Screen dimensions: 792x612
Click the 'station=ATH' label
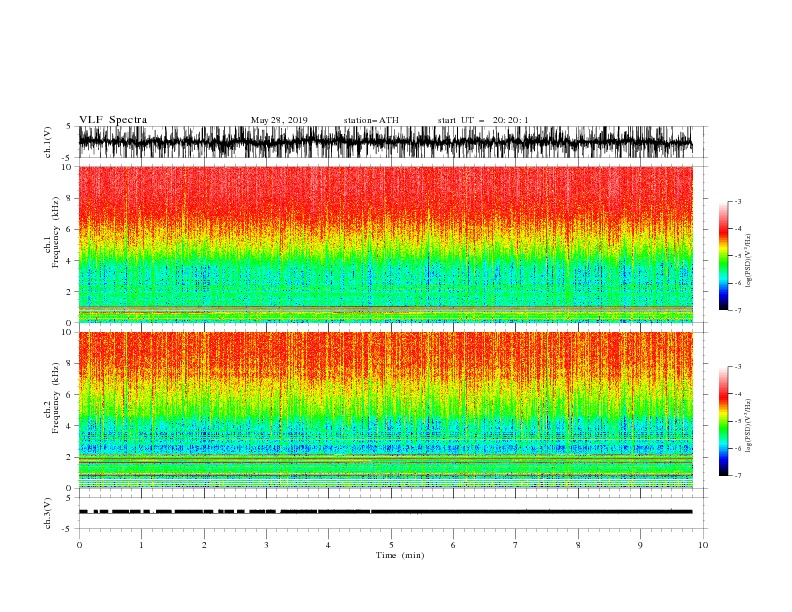pyautogui.click(x=371, y=120)
